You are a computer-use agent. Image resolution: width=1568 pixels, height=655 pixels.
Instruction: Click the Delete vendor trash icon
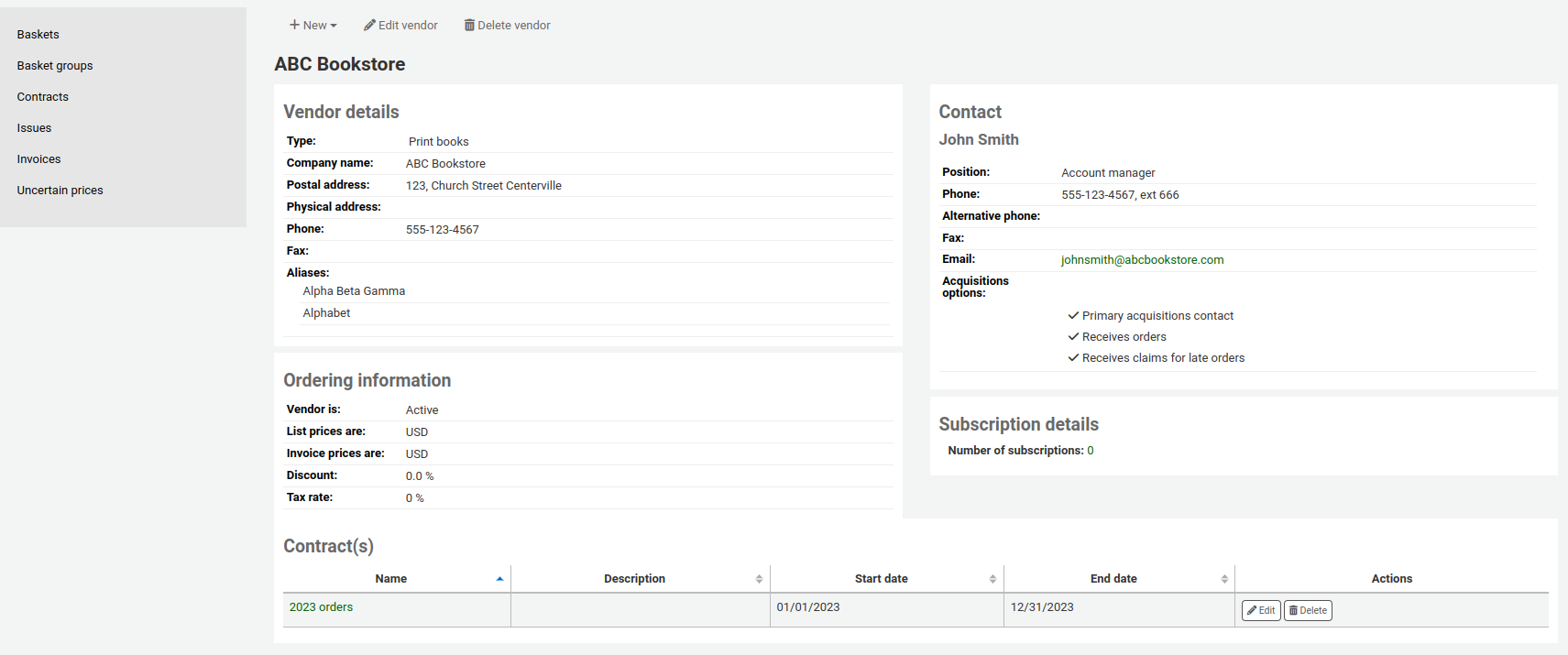pos(469,26)
